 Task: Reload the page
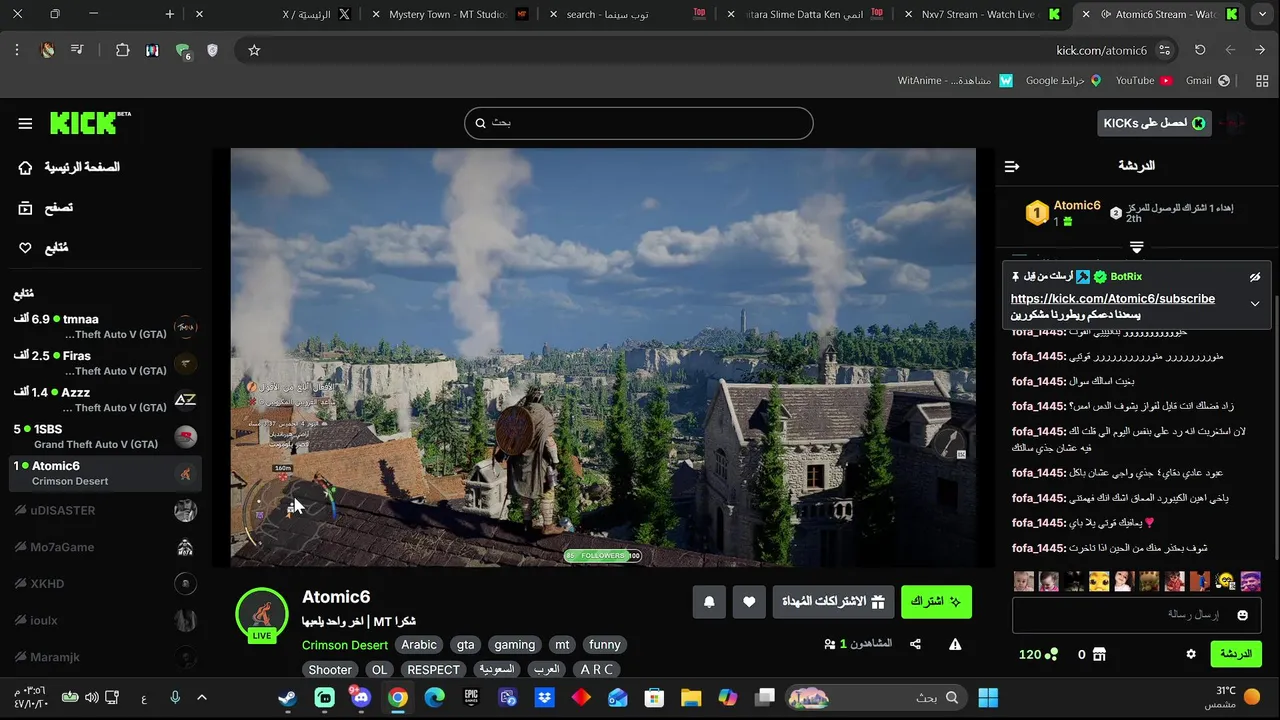pos(1200,50)
